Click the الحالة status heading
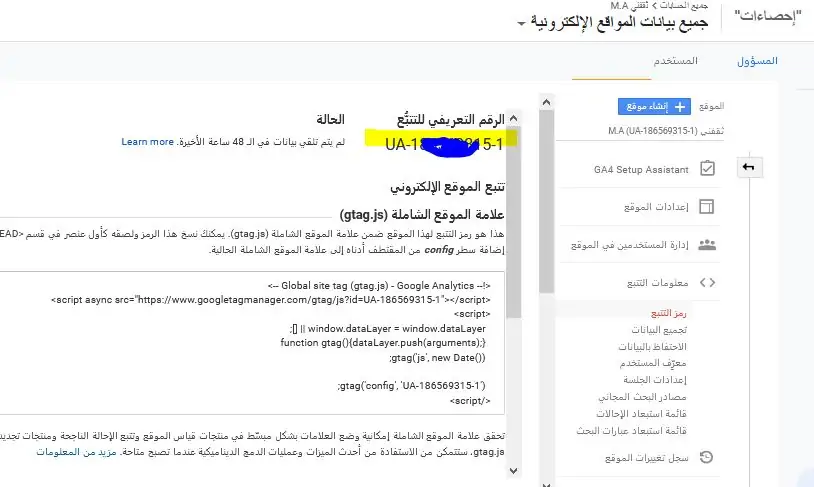The width and height of the screenshot is (814, 487). click(x=330, y=119)
